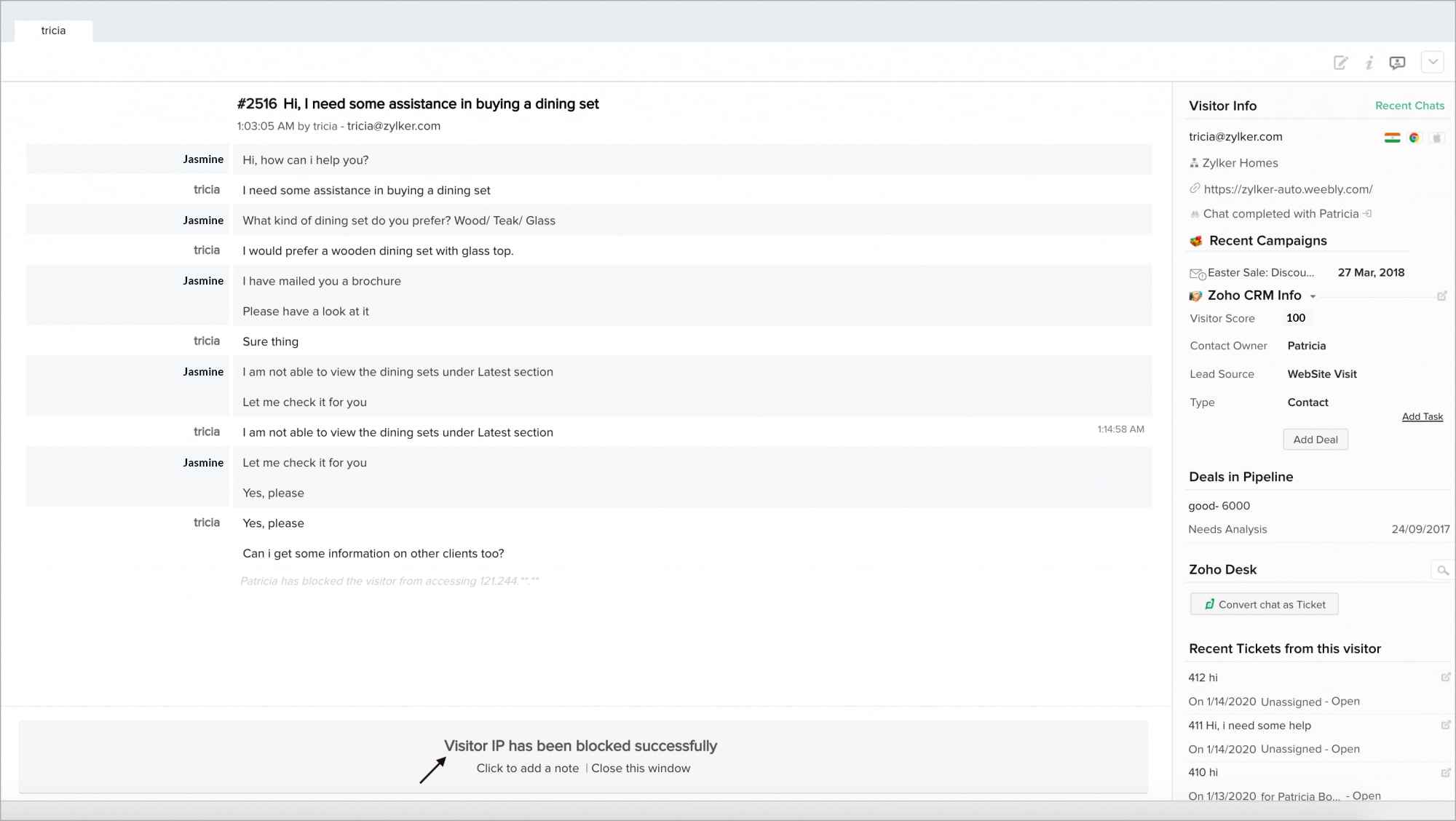Click the Visitor Score value 100
The width and height of the screenshot is (1456, 821).
click(x=1296, y=318)
